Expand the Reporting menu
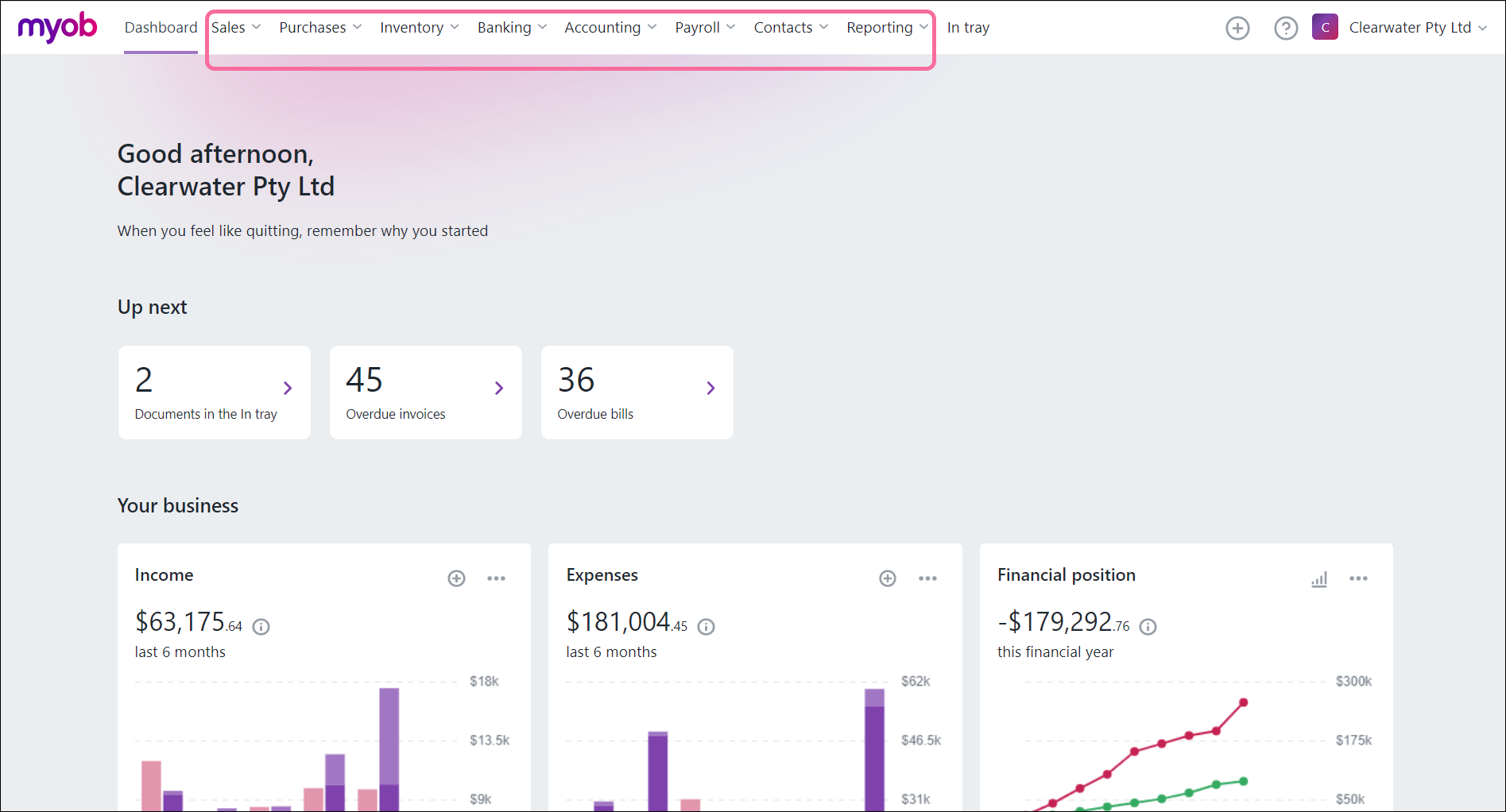Image resolution: width=1506 pixels, height=812 pixels. tap(887, 28)
